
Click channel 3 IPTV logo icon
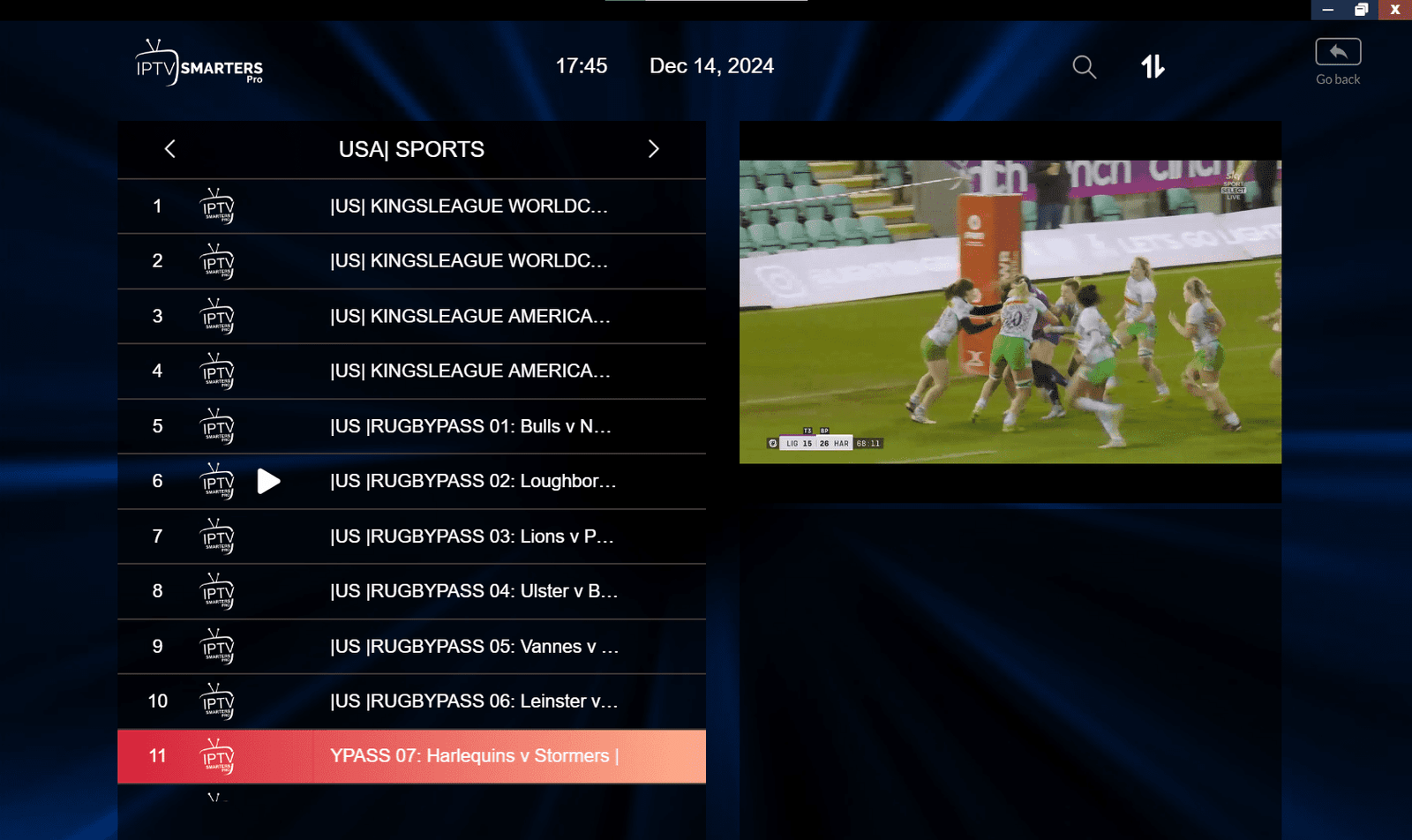pos(217,317)
